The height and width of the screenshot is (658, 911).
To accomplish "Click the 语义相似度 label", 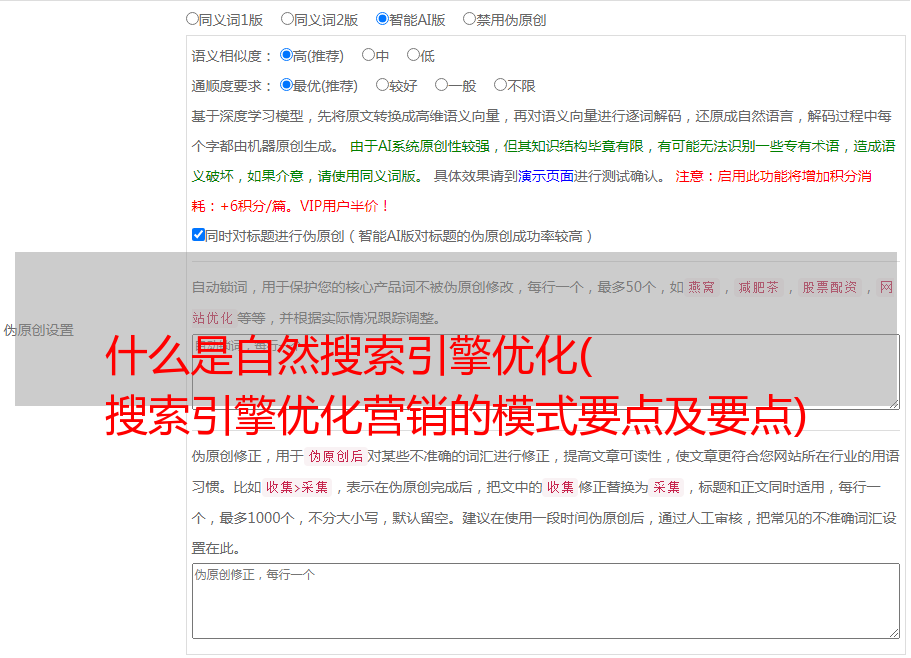I will [x=231, y=56].
